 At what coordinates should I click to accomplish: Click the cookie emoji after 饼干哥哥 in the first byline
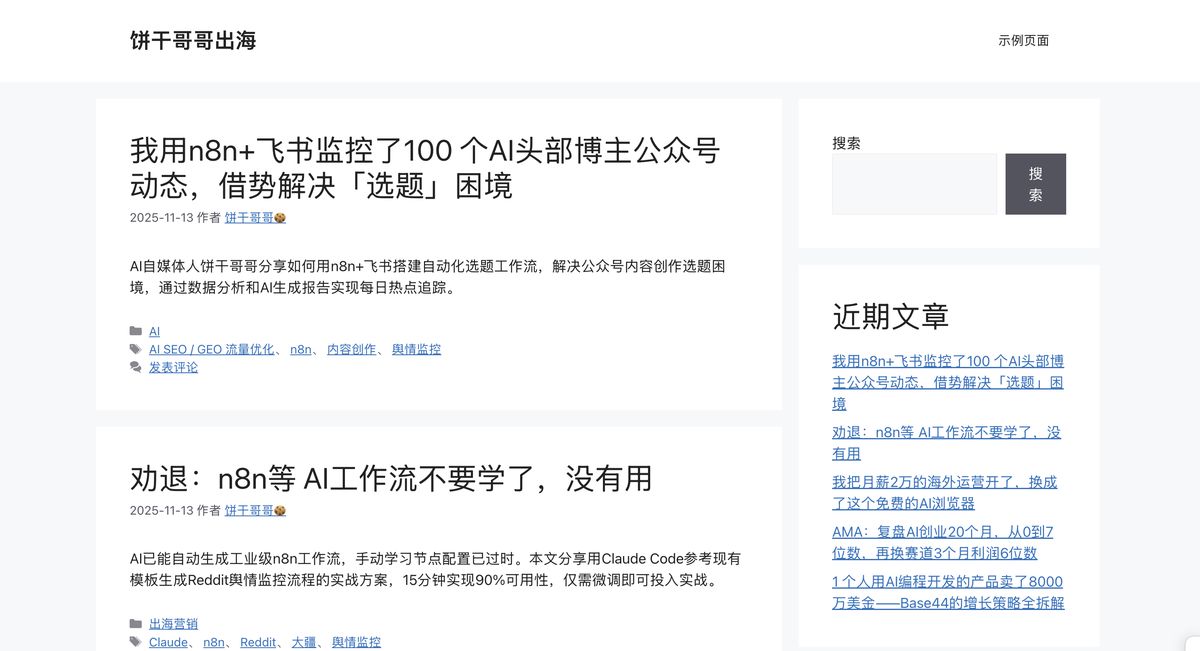point(280,217)
